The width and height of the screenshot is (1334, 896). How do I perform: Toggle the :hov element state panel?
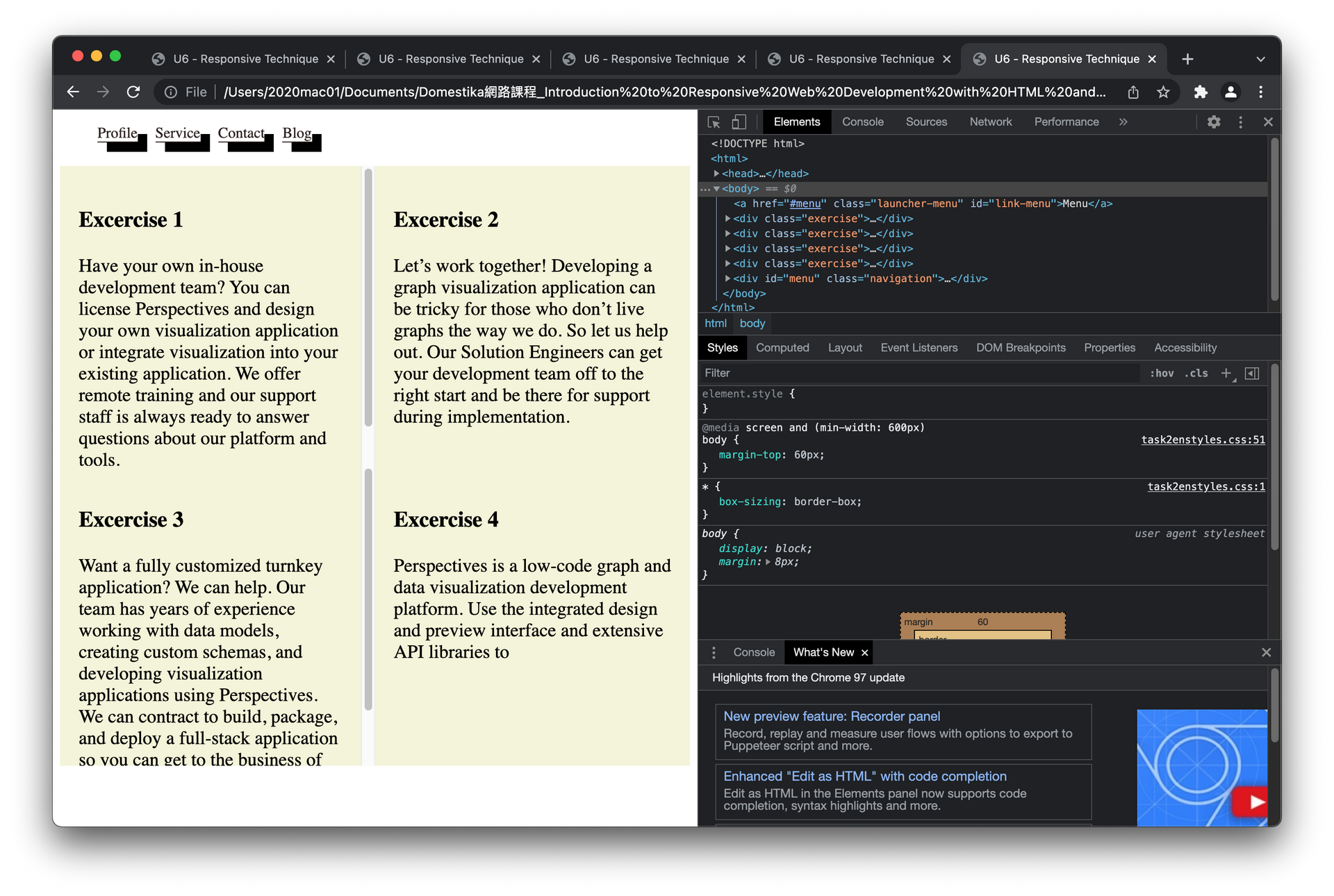coord(1161,374)
